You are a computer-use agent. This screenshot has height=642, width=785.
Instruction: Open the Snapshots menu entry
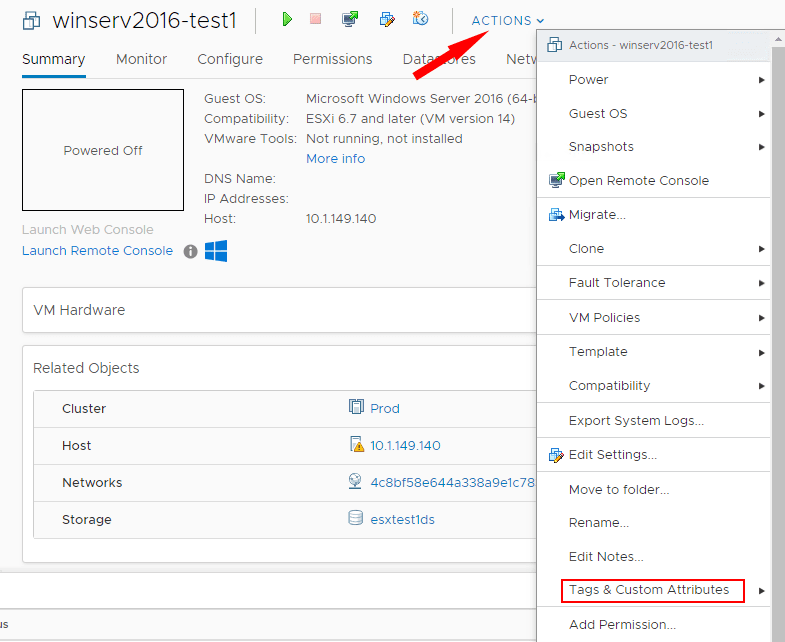(653, 147)
